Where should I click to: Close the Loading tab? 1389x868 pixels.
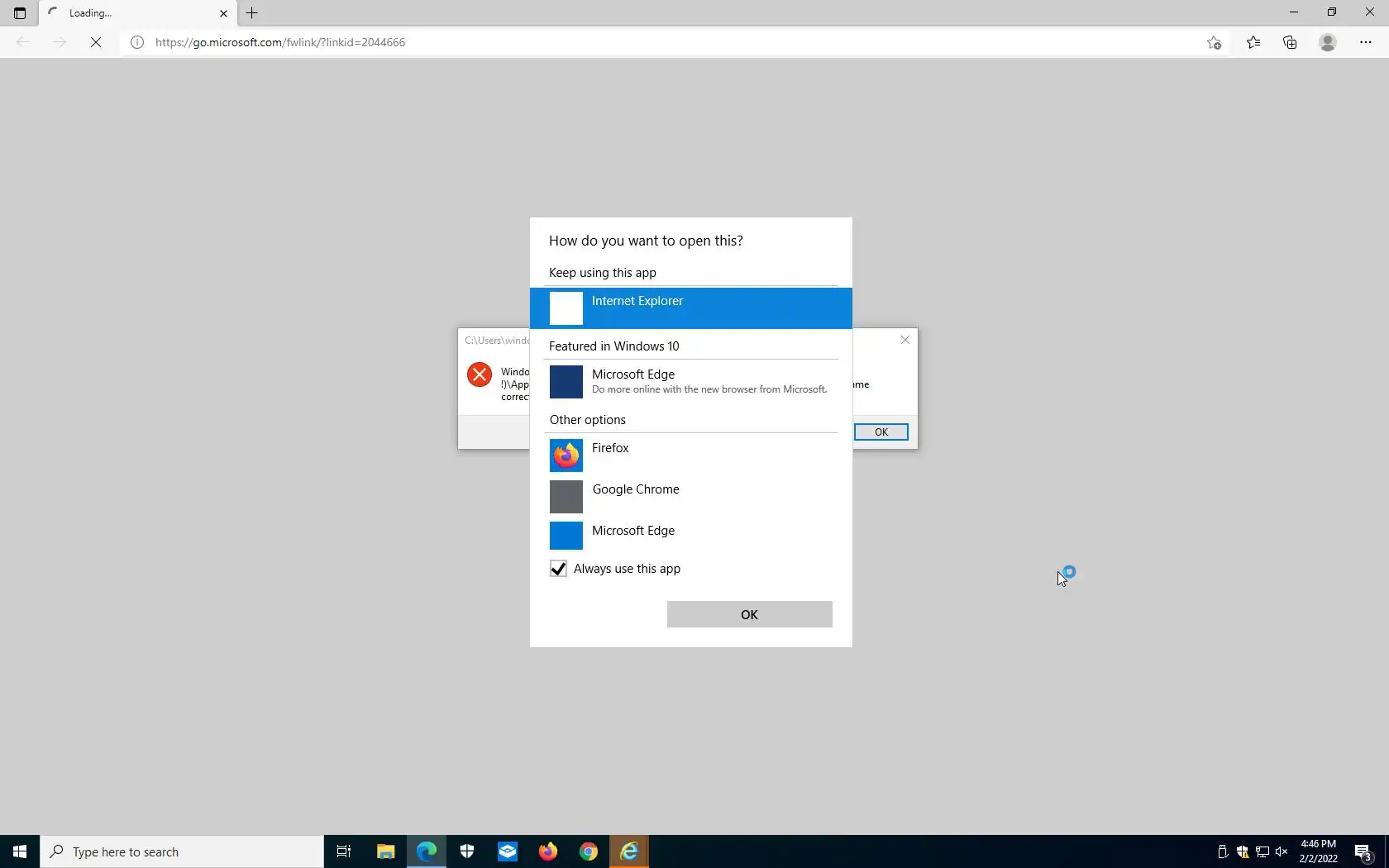(223, 13)
